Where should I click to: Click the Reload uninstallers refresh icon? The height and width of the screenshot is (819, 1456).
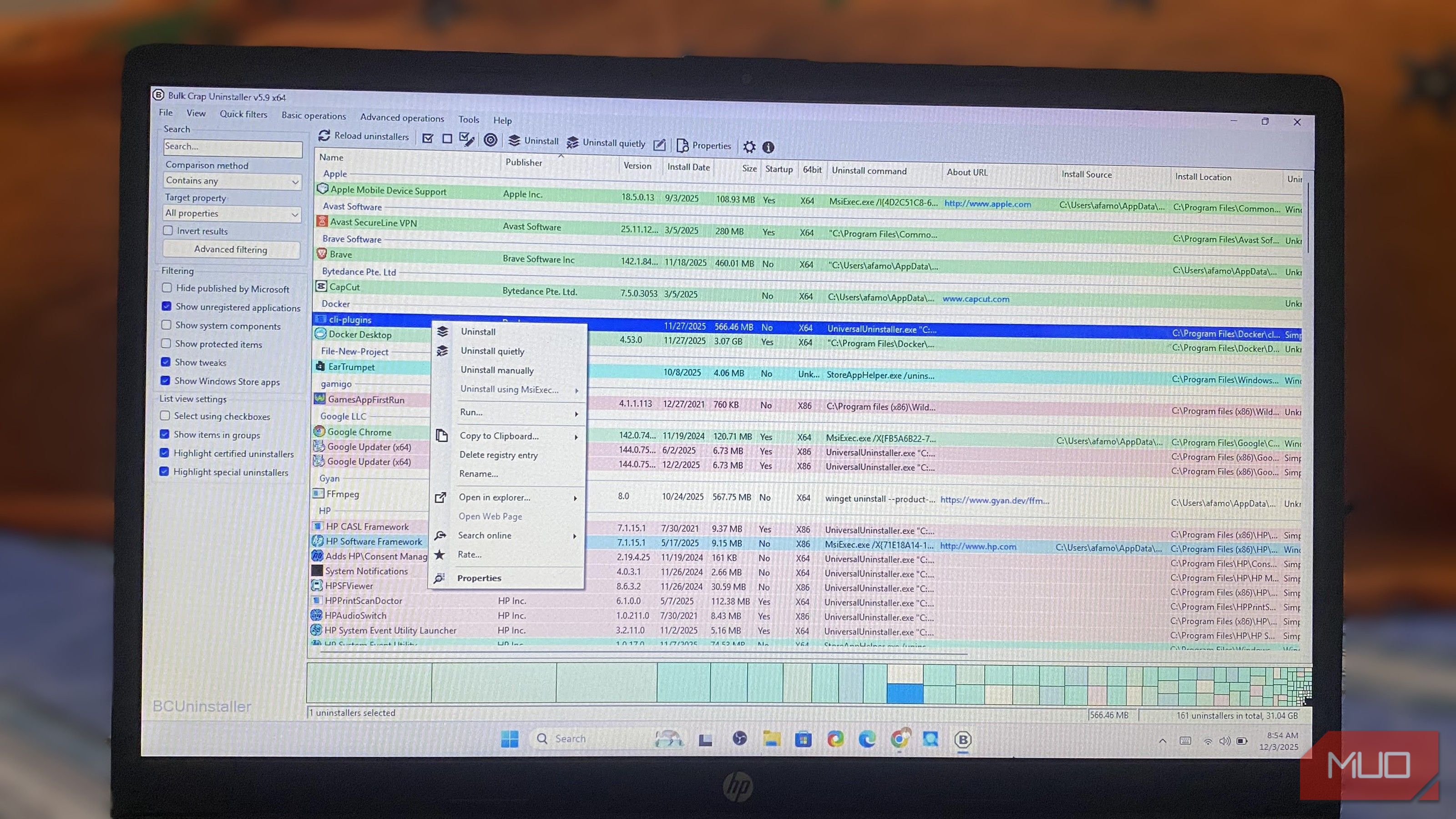coord(324,136)
